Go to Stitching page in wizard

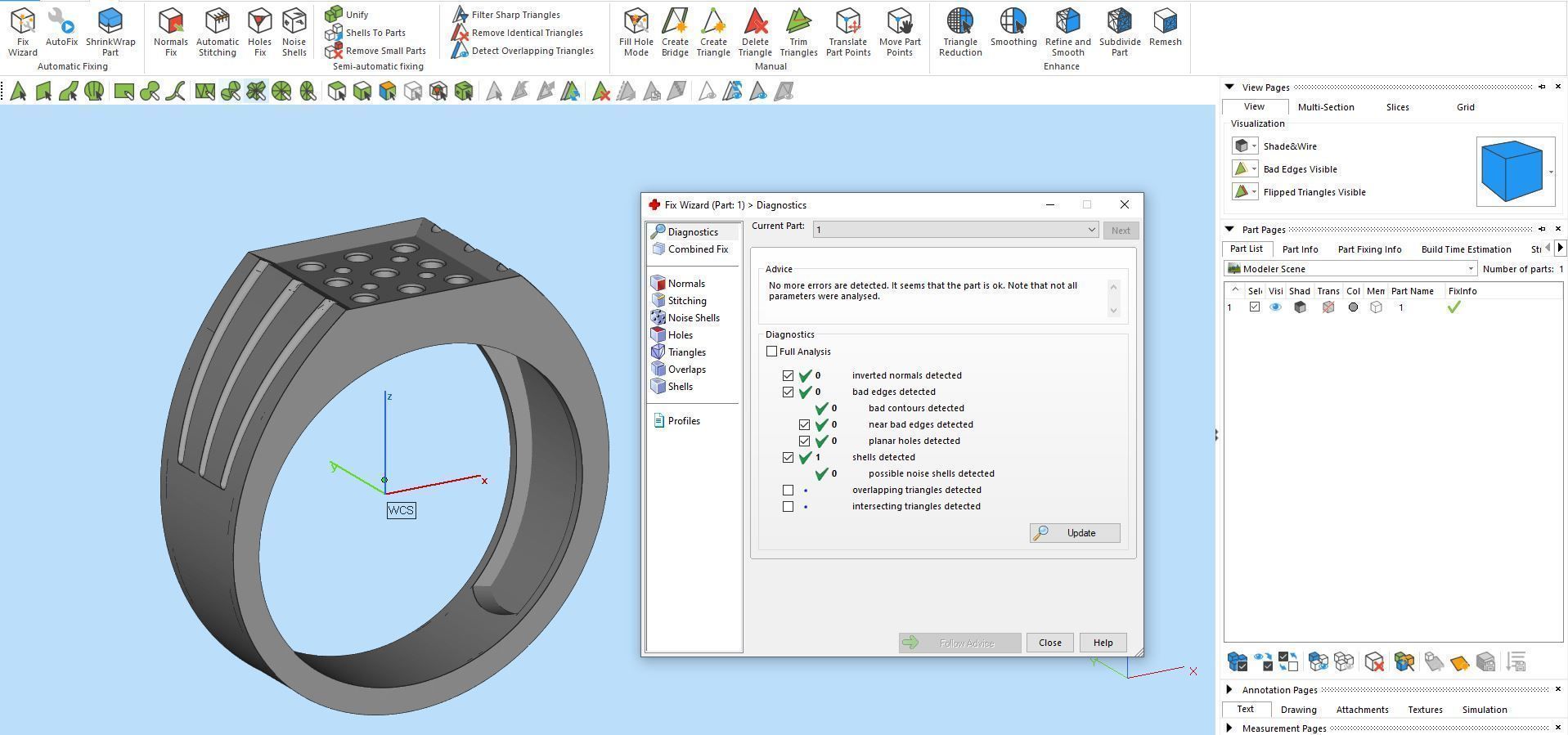click(679, 301)
